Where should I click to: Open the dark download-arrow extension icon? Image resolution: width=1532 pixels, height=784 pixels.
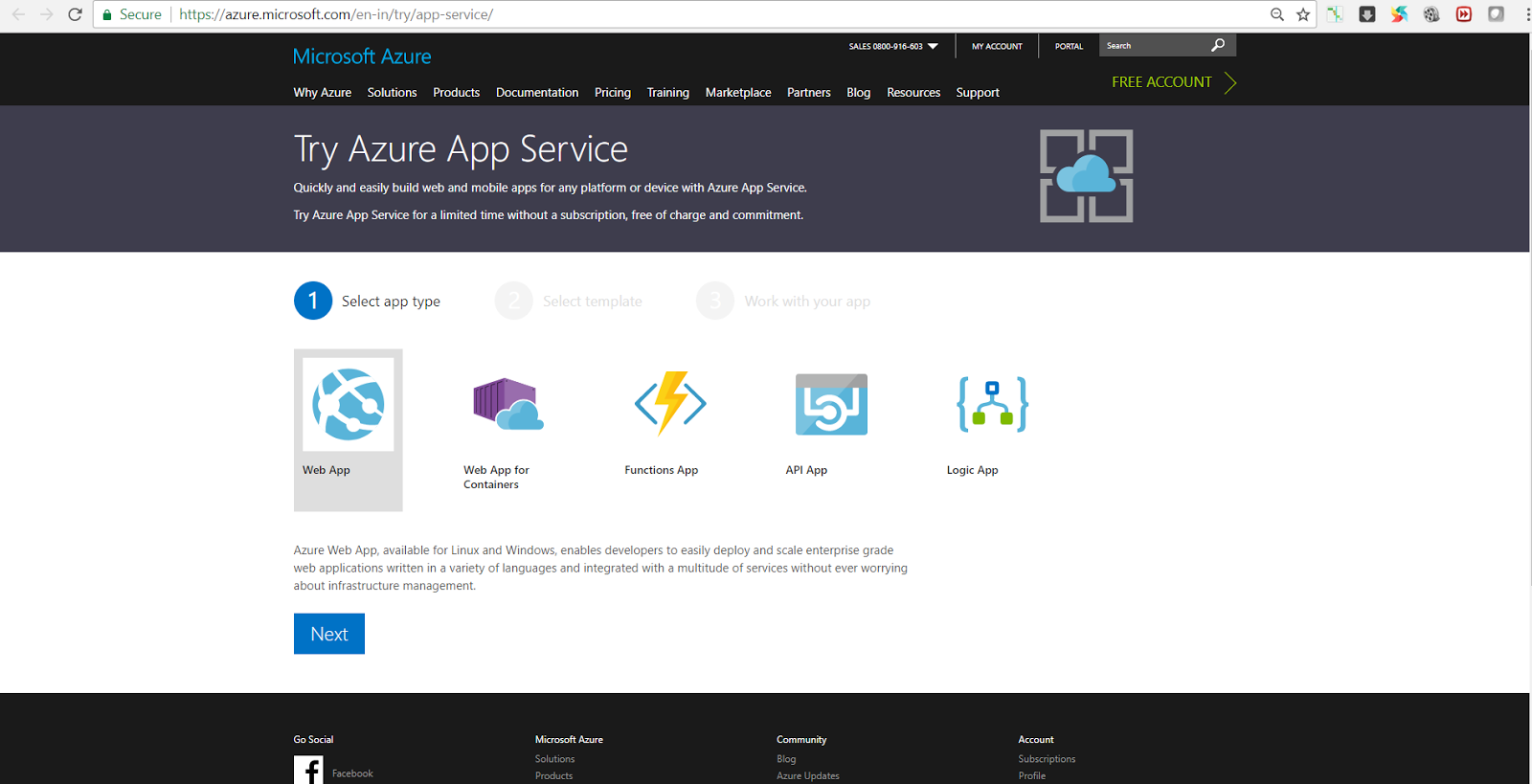click(1367, 14)
